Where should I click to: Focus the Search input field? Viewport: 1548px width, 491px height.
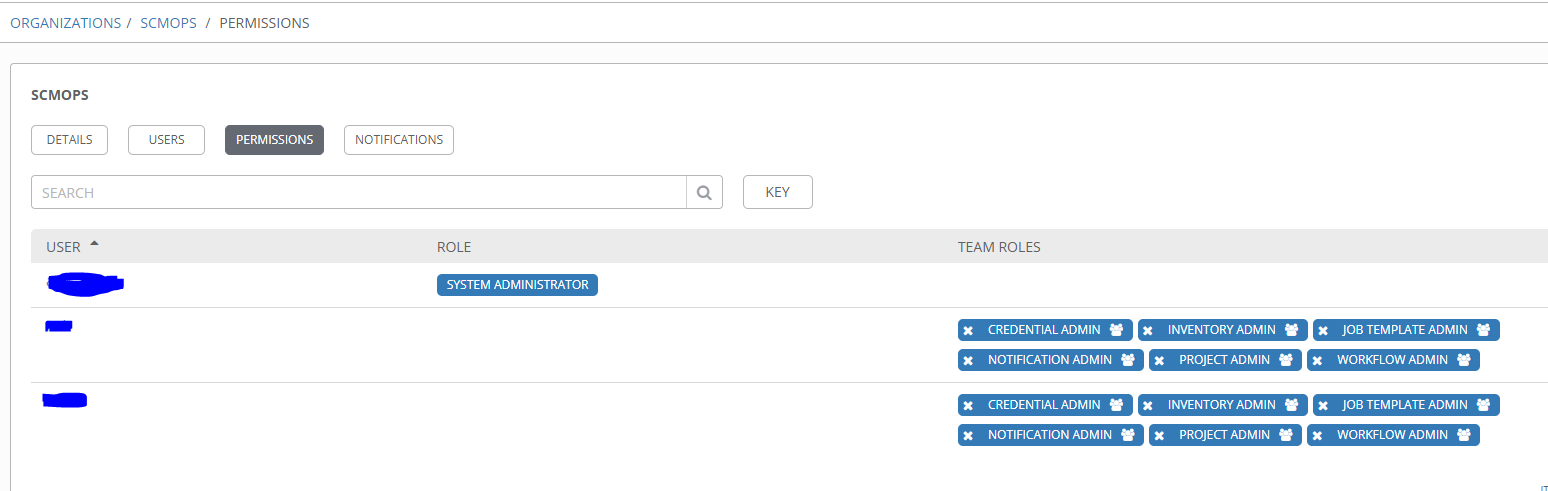[x=359, y=192]
